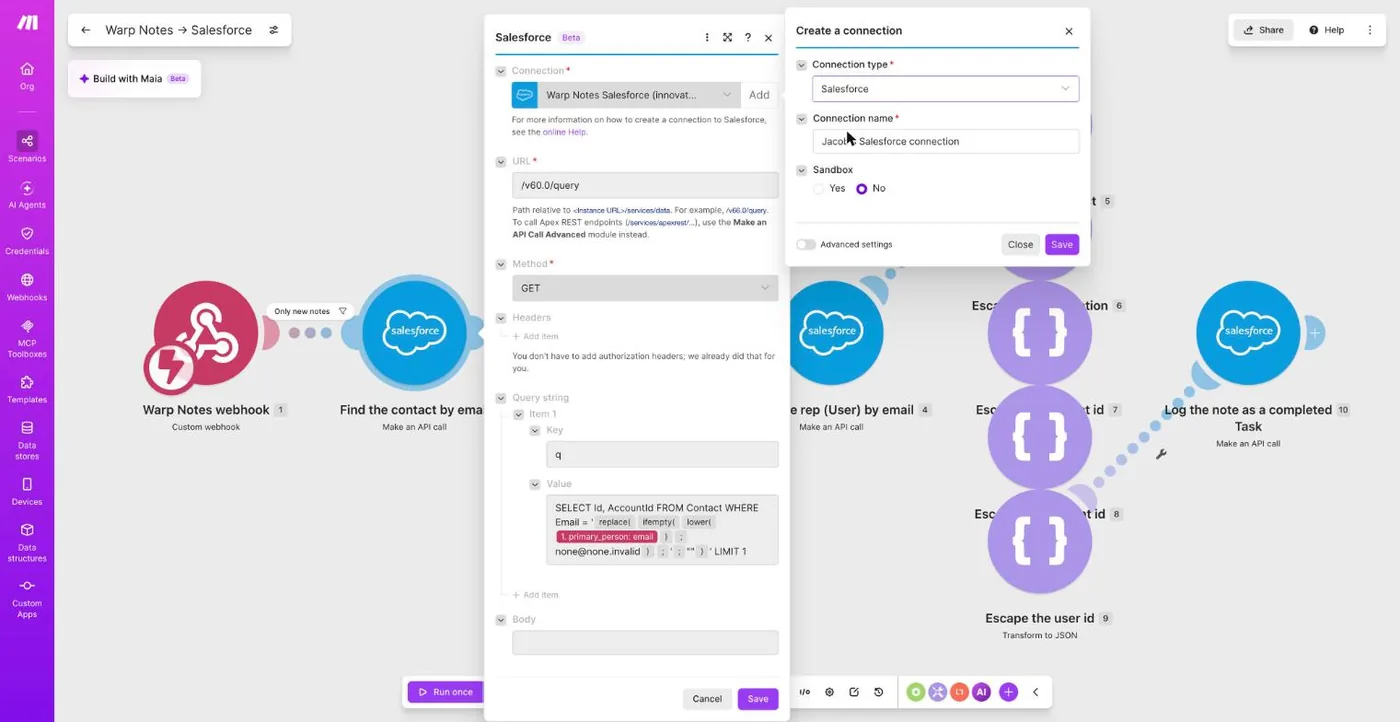Add module after Log the note Task
Viewport: 1400px width, 722px height.
click(x=1315, y=333)
